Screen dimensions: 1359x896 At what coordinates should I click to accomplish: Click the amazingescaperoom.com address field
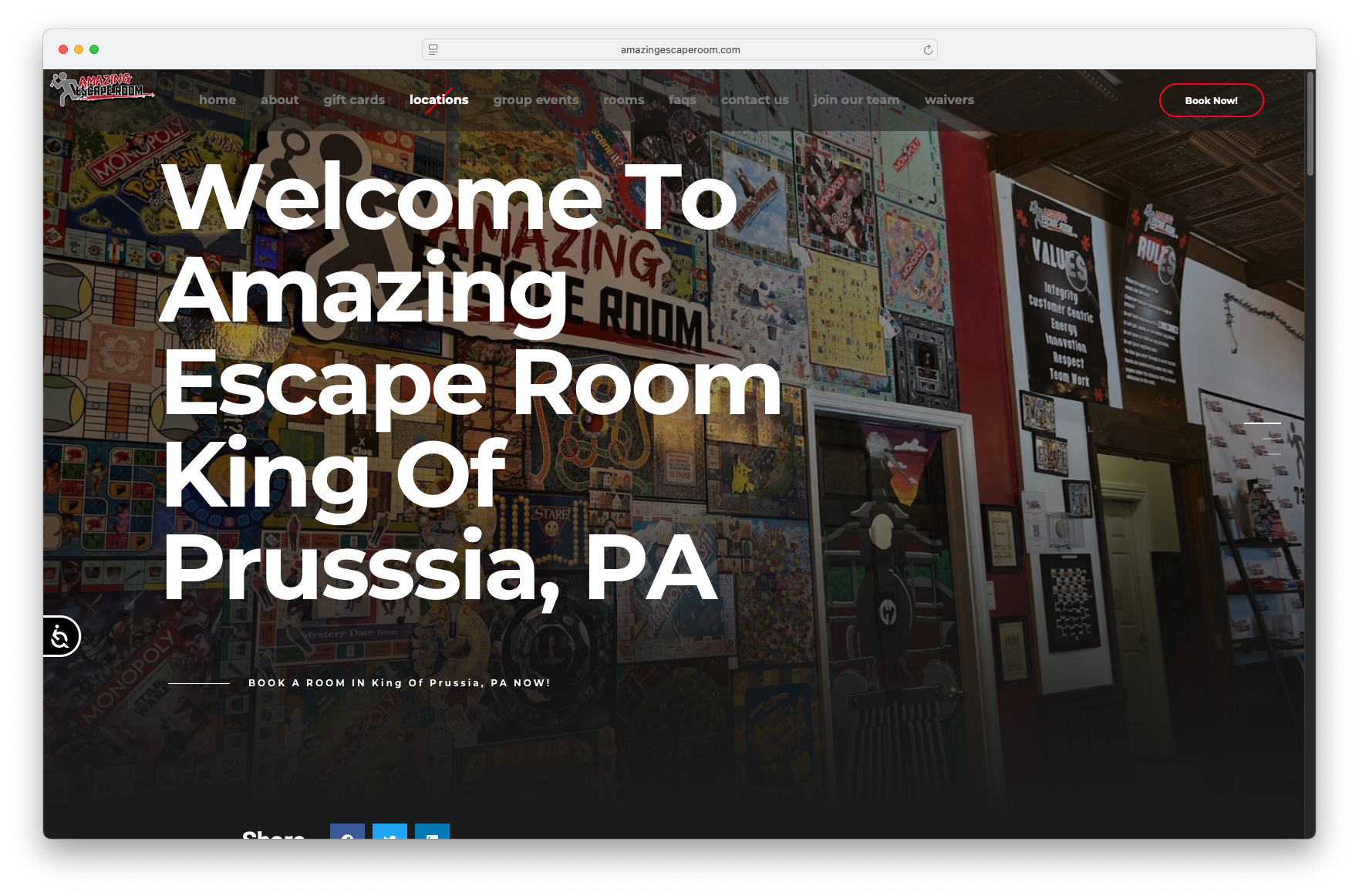pos(679,49)
